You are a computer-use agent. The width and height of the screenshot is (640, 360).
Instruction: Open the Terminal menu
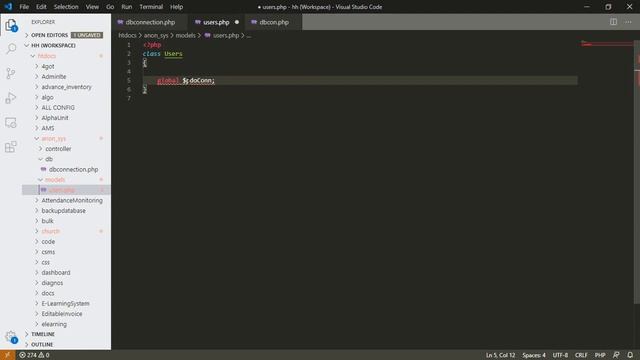coord(151,7)
